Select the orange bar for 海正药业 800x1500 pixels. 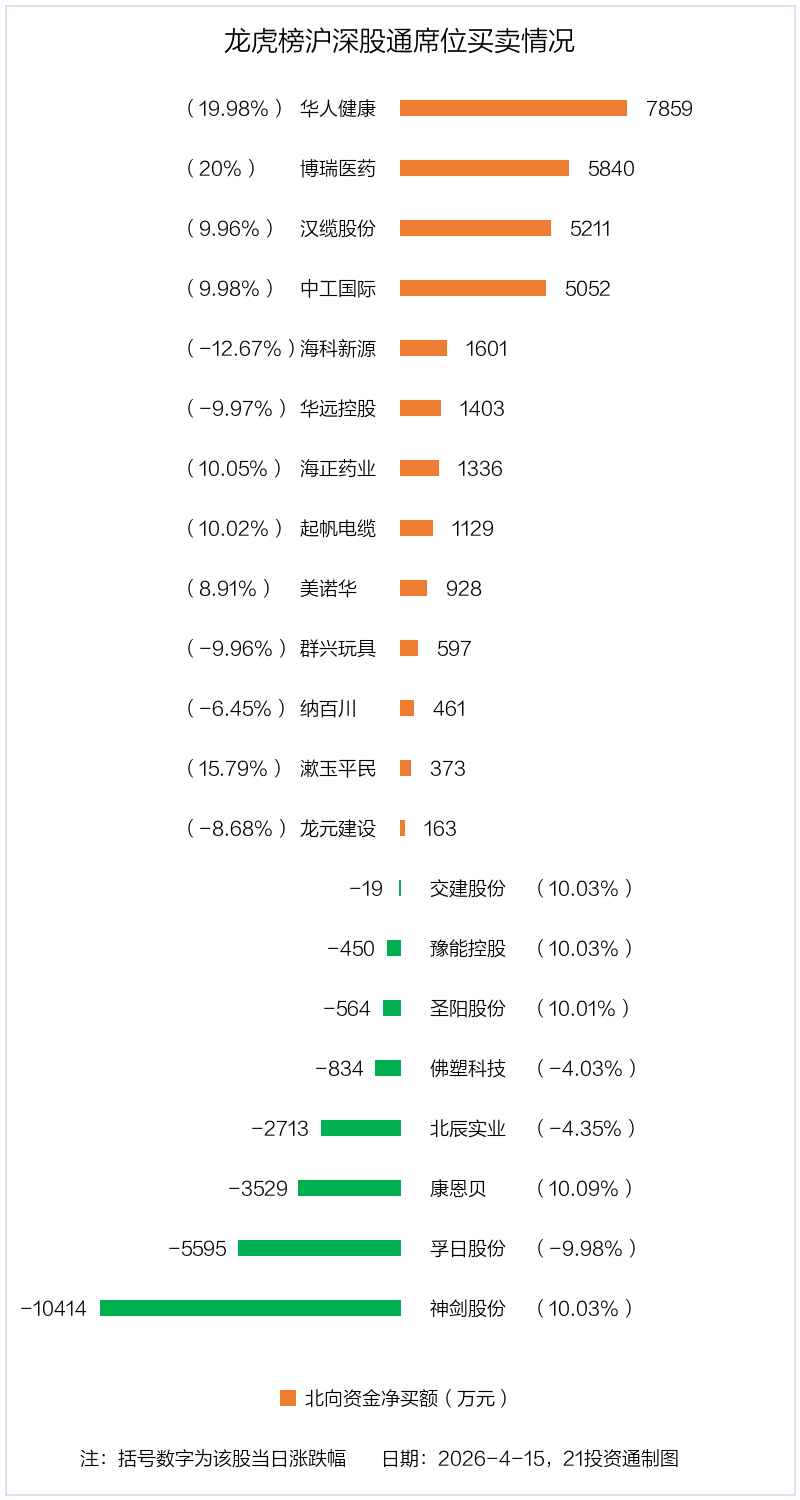point(419,468)
